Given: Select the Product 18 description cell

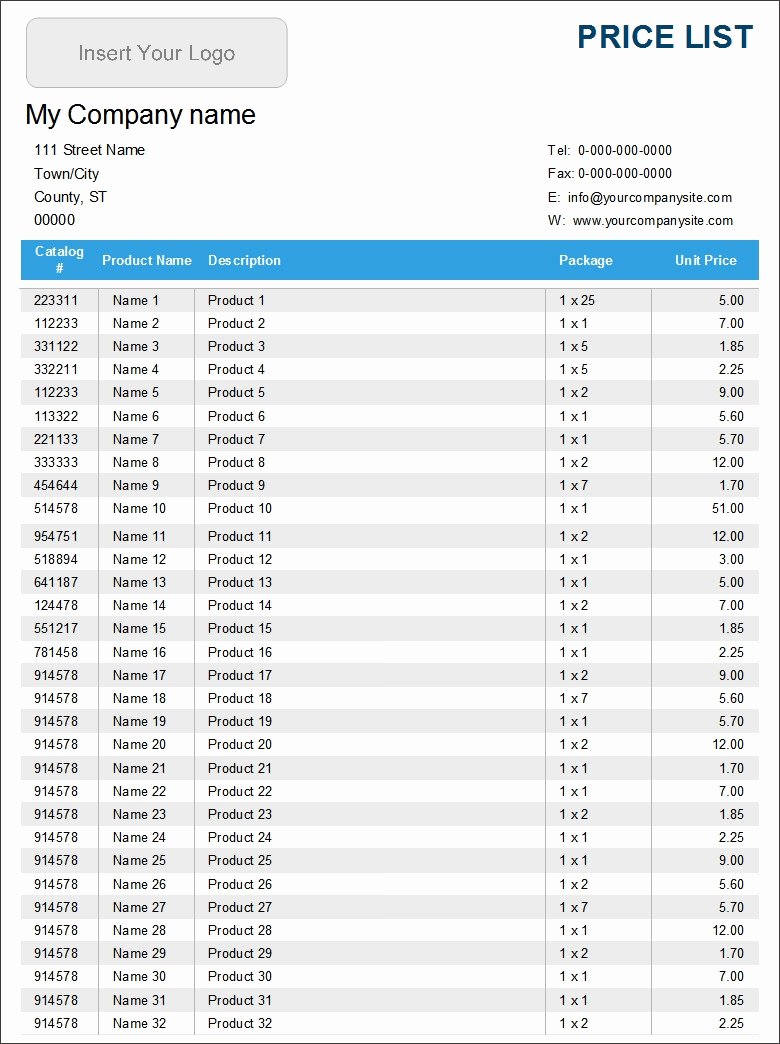Looking at the screenshot, I should 240,698.
